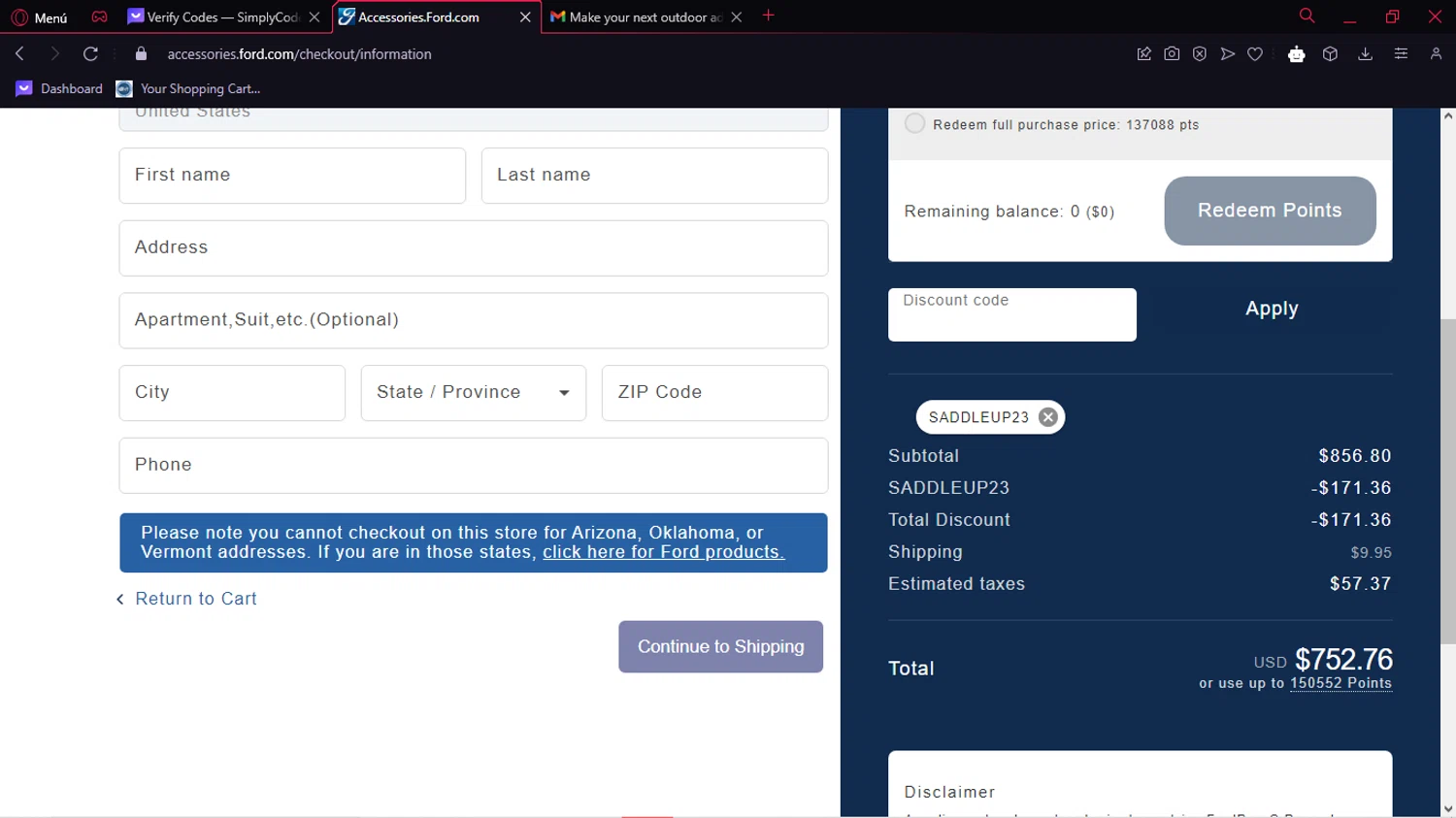
Task: Open the send arrow icon in address bar
Action: click(1228, 54)
